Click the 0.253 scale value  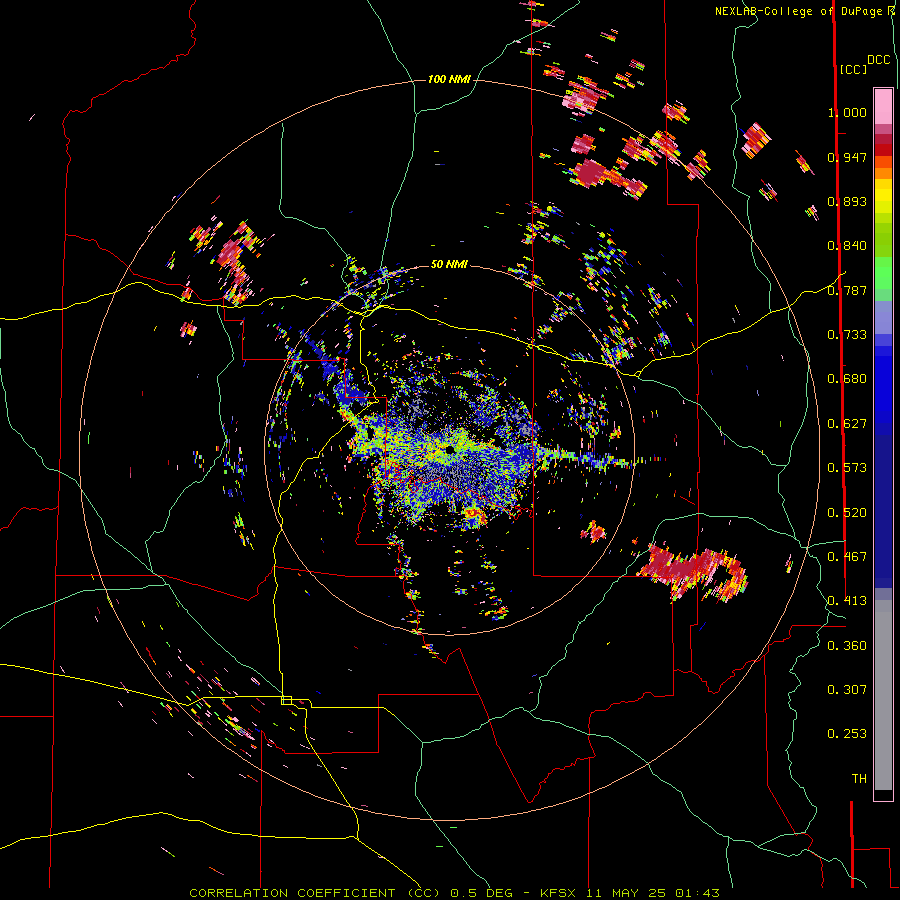pyautogui.click(x=847, y=734)
